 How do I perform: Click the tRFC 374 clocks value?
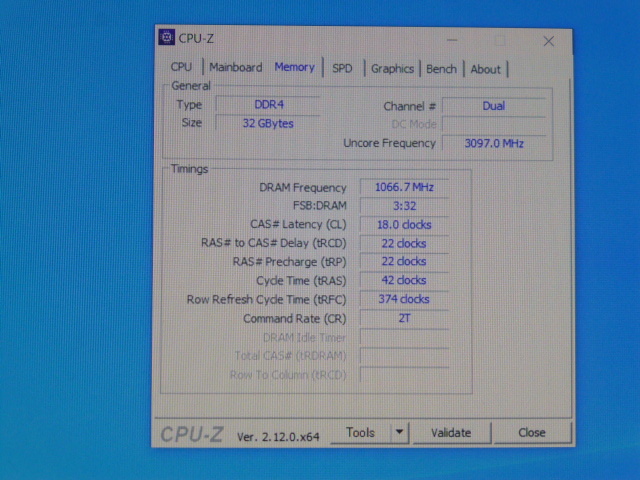pyautogui.click(x=404, y=299)
